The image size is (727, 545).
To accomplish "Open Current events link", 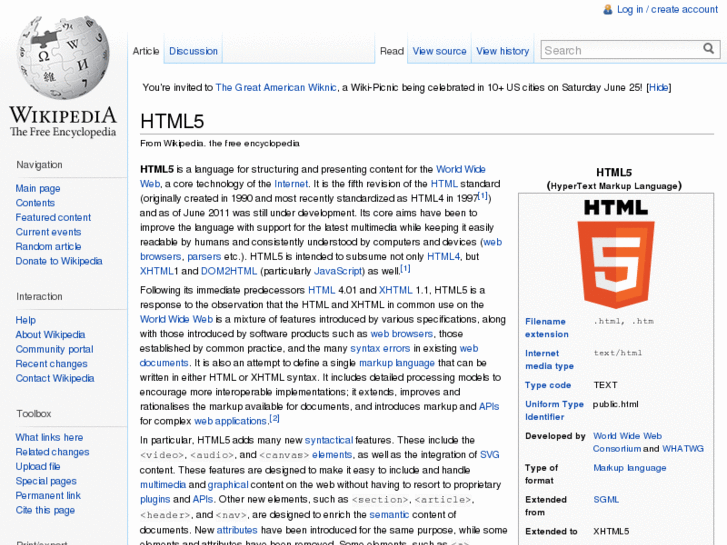I will pyautogui.click(x=48, y=232).
